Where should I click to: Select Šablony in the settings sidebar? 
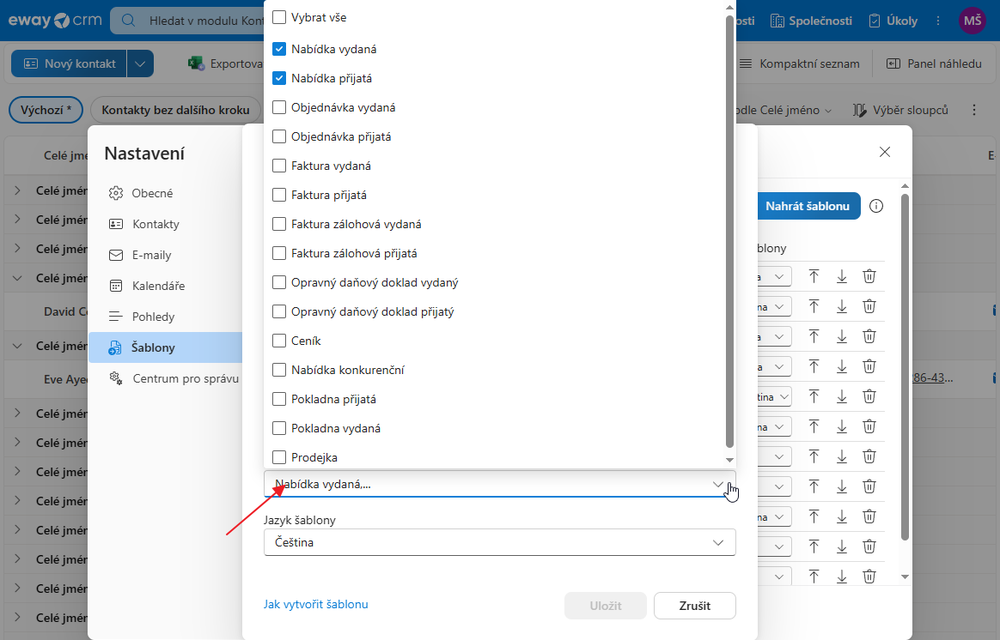click(153, 347)
